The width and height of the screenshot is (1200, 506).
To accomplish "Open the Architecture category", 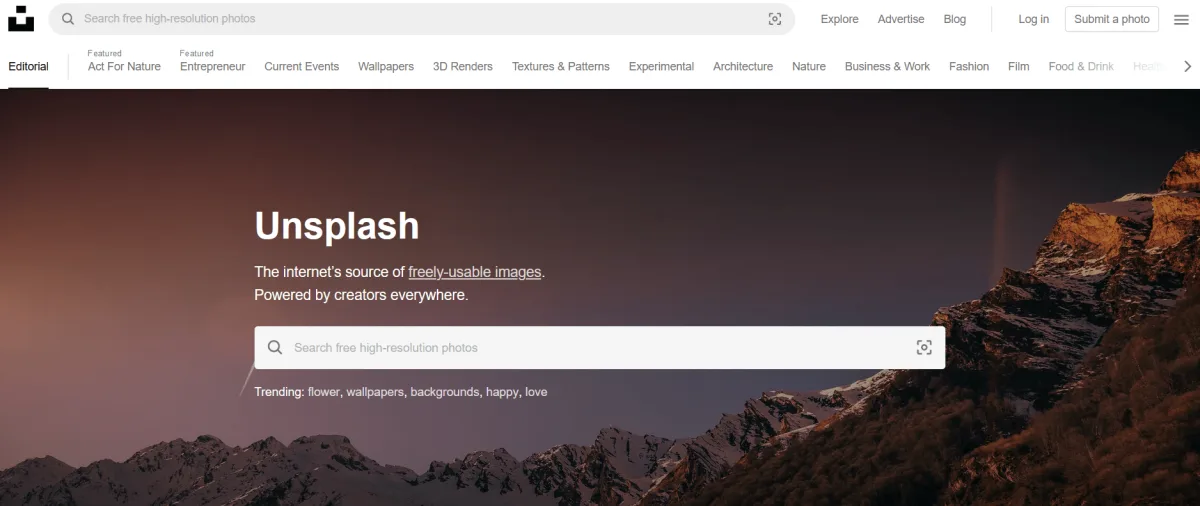I will pos(743,66).
